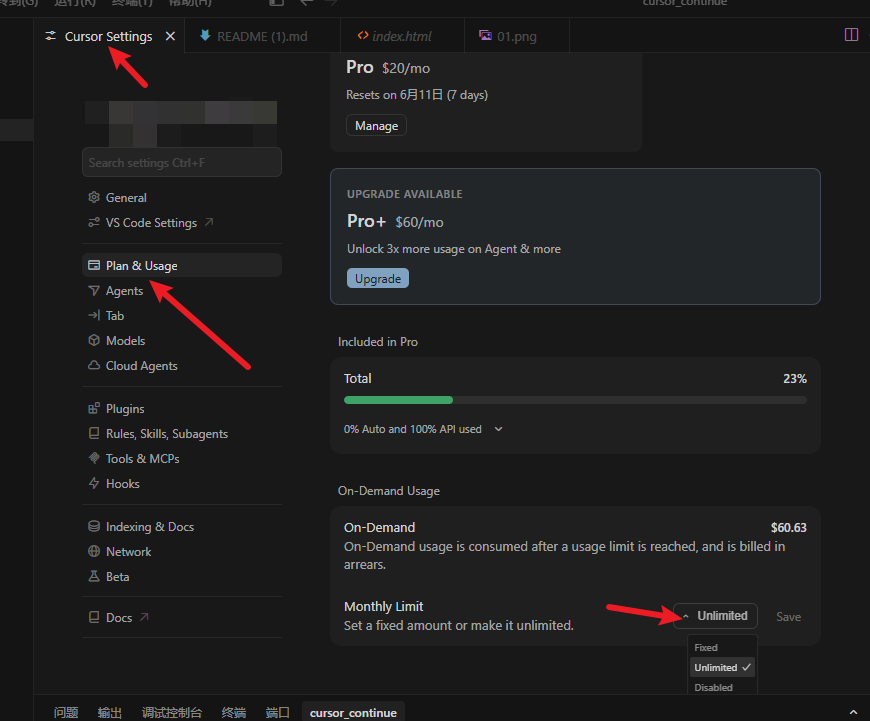Switch to the 01.png tab
This screenshot has height=721, width=870.
pos(517,36)
